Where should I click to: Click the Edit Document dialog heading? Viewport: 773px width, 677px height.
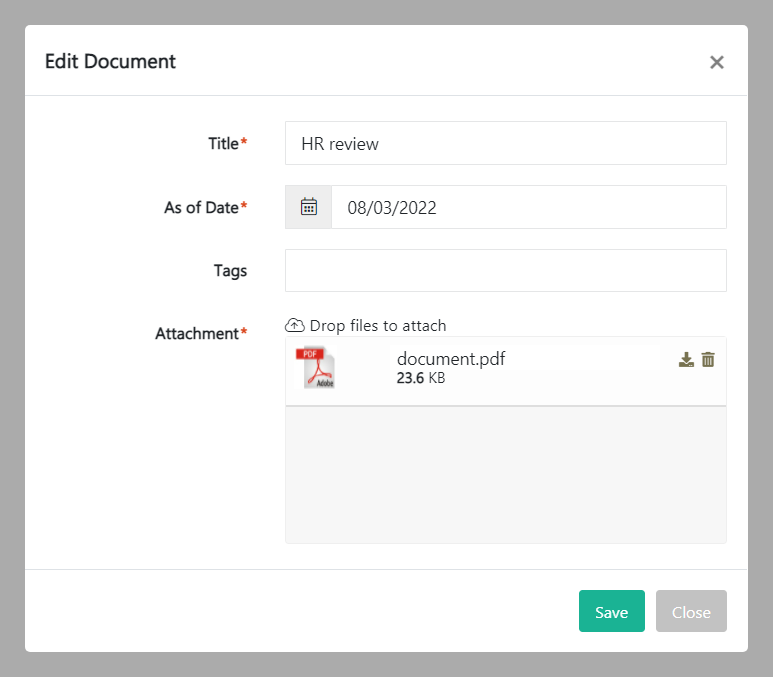point(110,61)
